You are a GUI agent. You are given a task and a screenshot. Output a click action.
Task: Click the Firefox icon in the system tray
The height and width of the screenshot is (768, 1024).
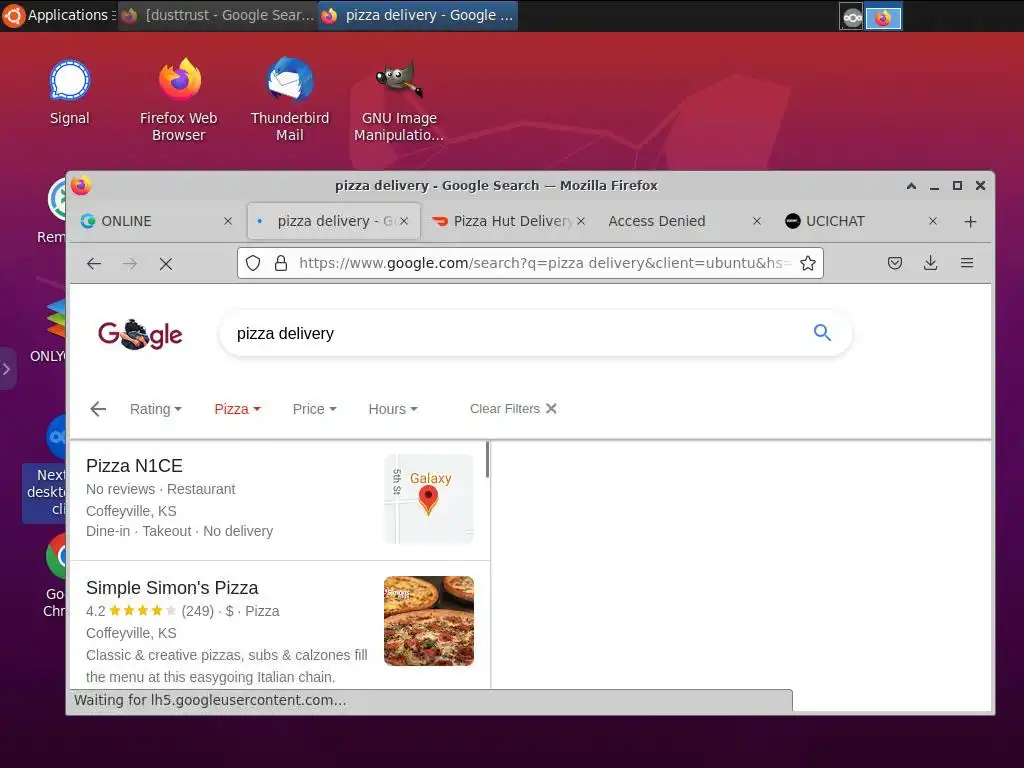[x=883, y=18]
